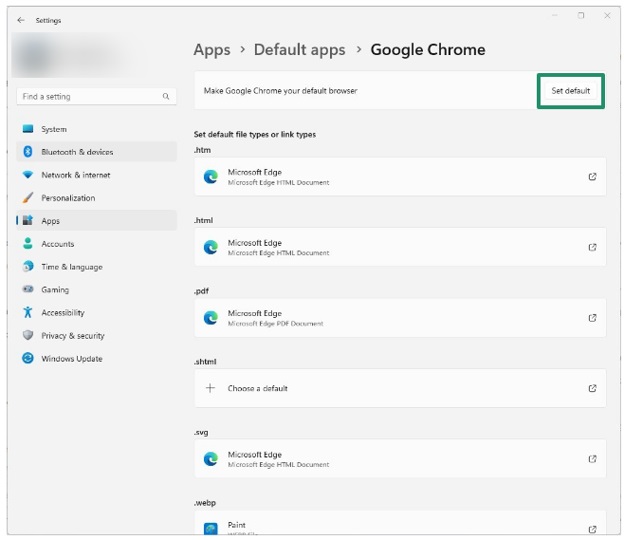Click the Time & language globe icon

pyautogui.click(x=28, y=266)
